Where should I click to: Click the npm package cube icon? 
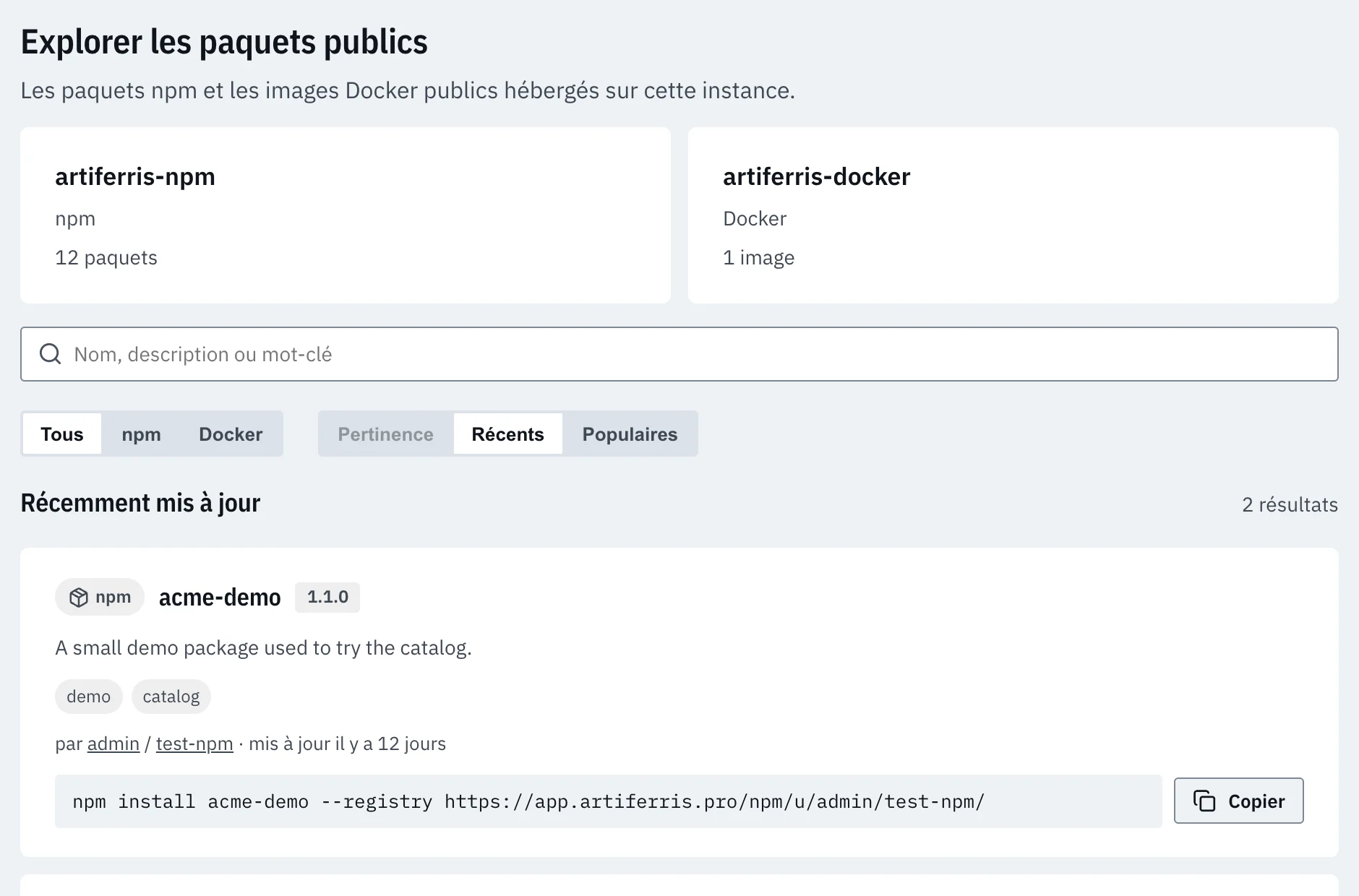[78, 598]
